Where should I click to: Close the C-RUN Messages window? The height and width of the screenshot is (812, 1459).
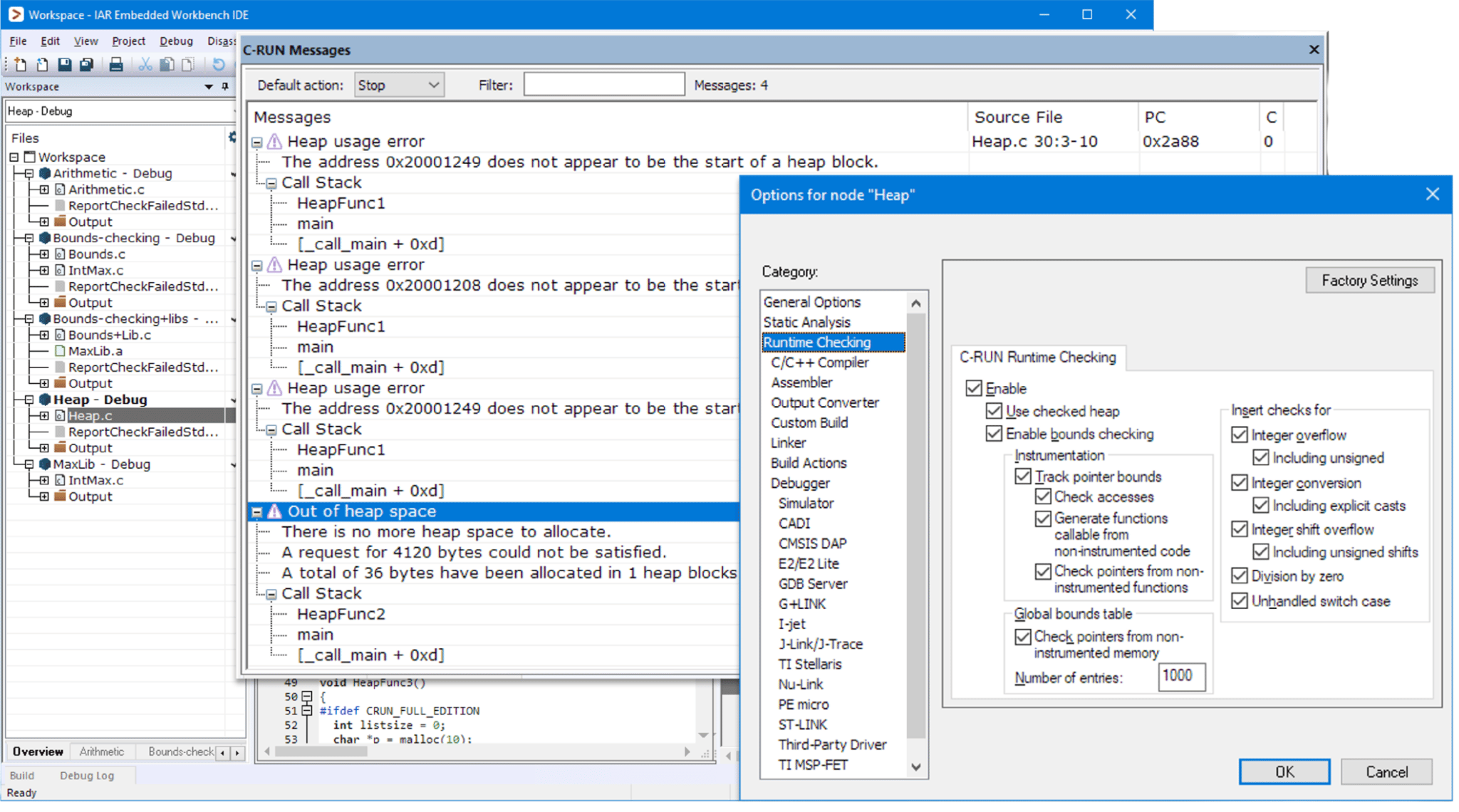1314,49
